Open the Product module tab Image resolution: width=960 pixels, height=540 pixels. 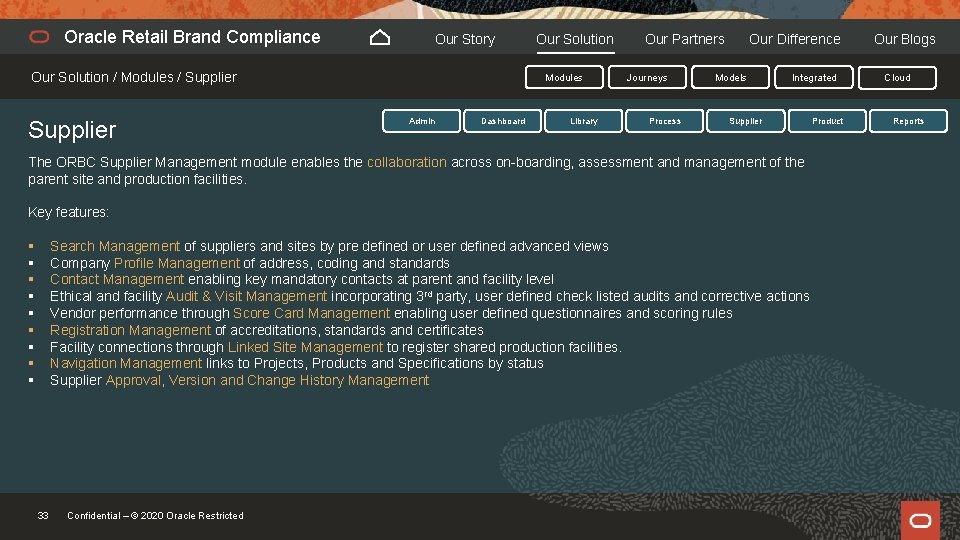click(827, 121)
